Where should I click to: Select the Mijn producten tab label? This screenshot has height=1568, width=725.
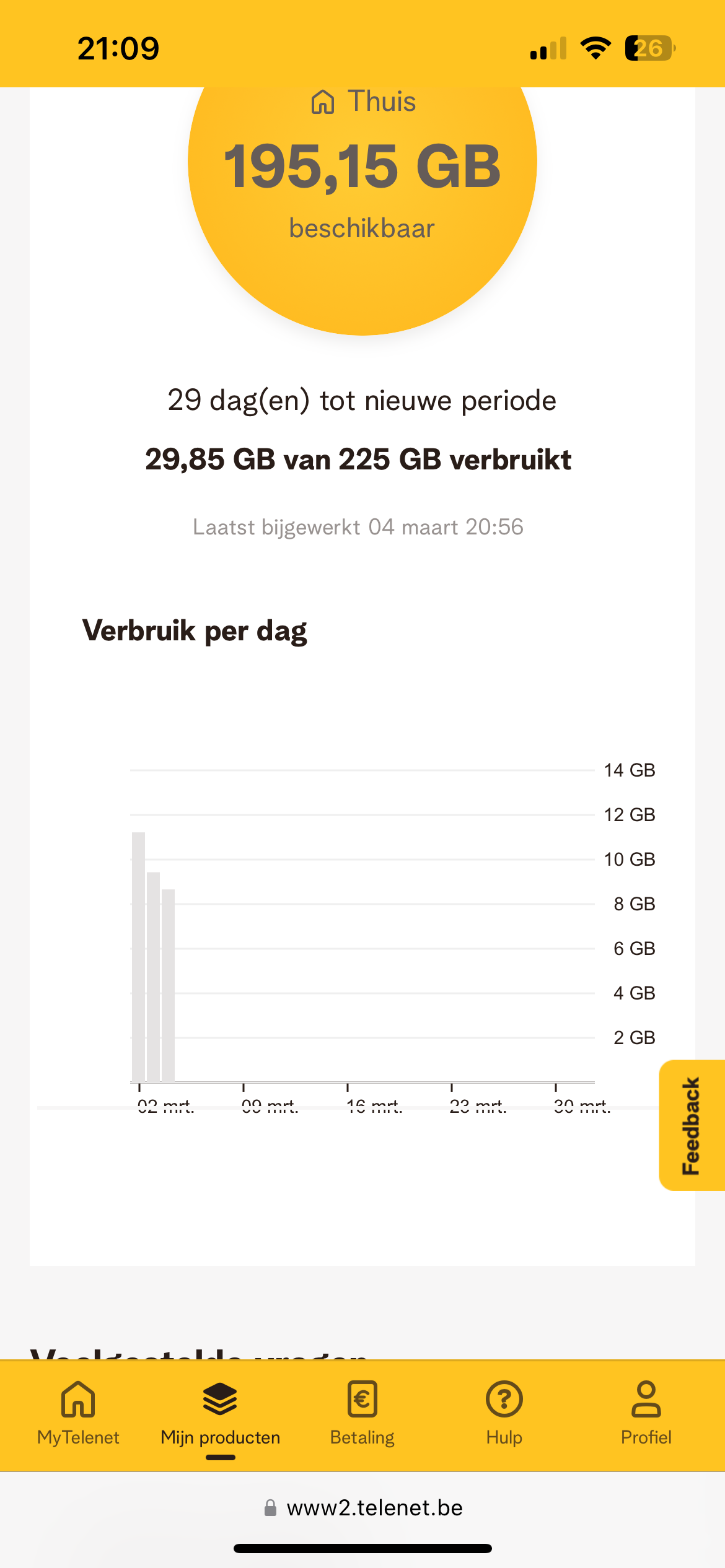pos(220,1437)
